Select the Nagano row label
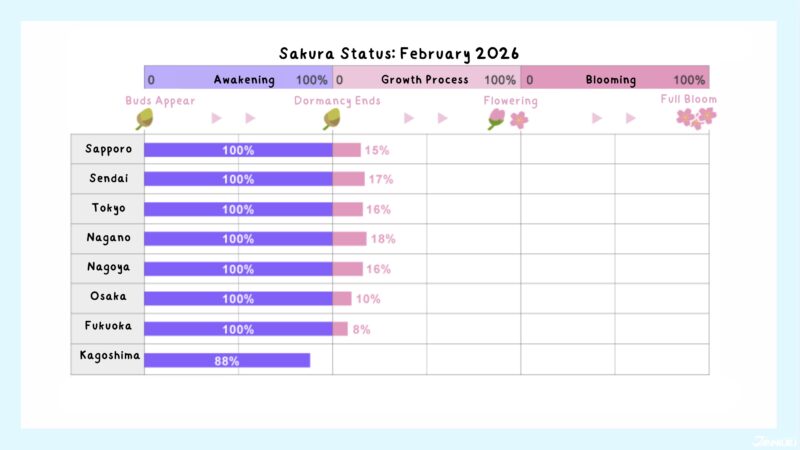This screenshot has height=450, width=800. point(108,239)
